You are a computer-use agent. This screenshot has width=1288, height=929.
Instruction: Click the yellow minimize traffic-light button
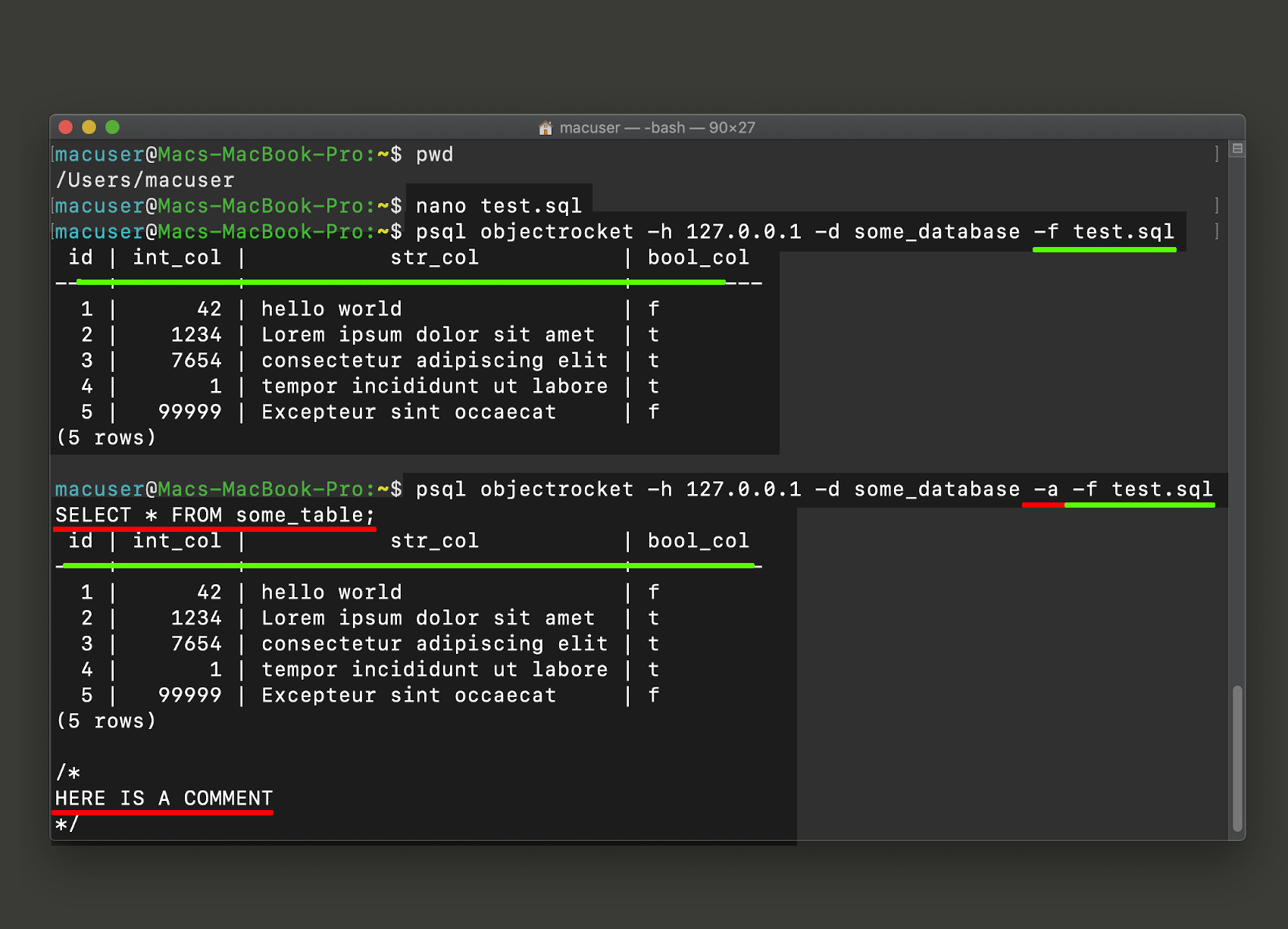pos(89,127)
